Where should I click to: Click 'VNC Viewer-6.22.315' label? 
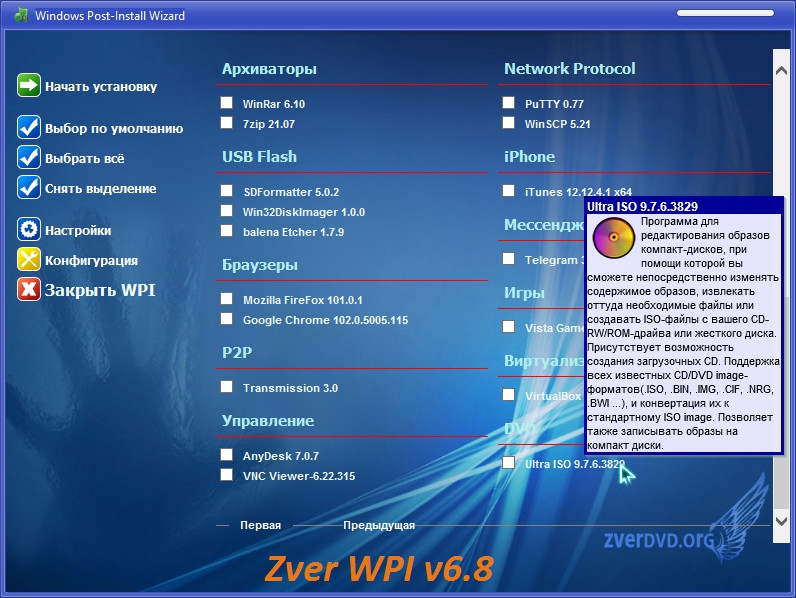(x=299, y=476)
